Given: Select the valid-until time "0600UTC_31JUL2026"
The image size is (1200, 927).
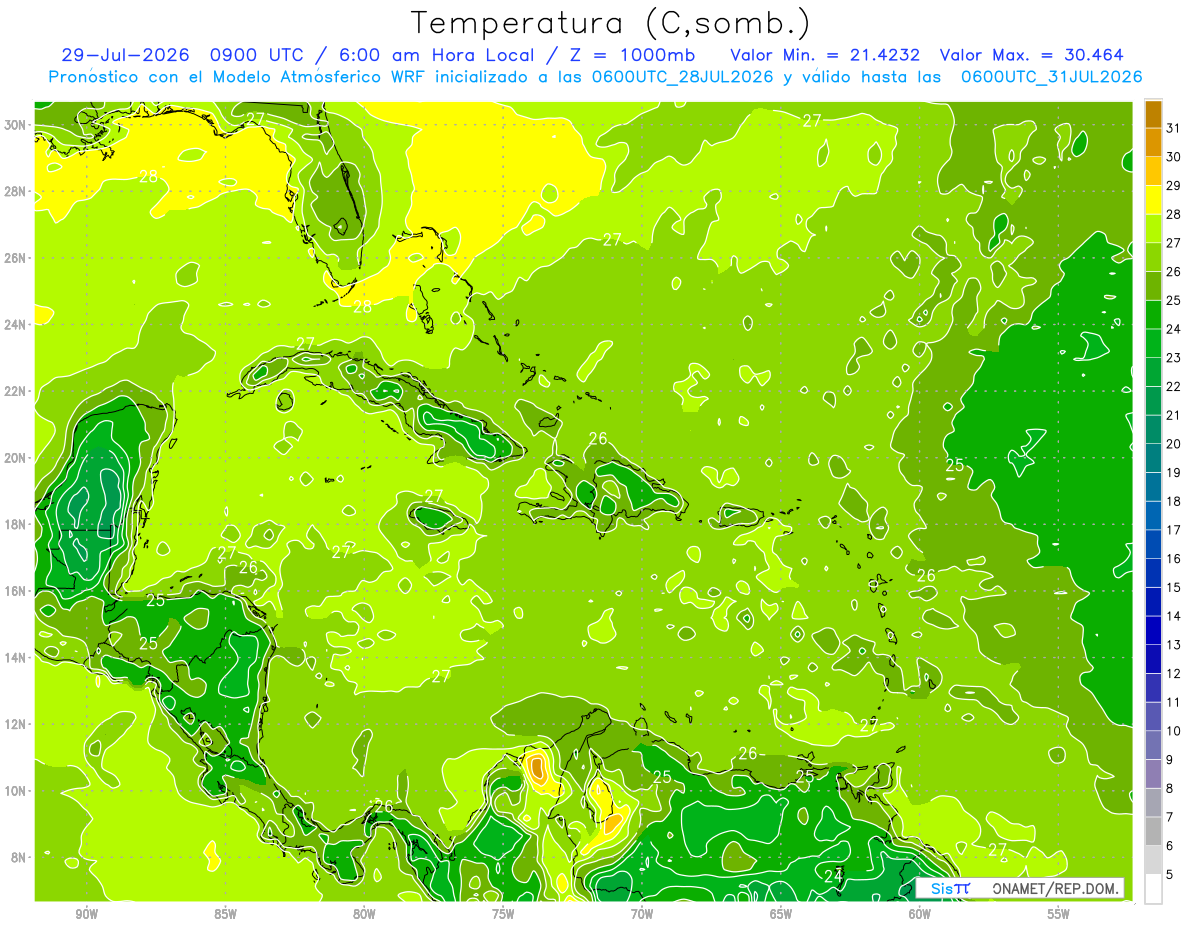Looking at the screenshot, I should click(x=1051, y=77).
